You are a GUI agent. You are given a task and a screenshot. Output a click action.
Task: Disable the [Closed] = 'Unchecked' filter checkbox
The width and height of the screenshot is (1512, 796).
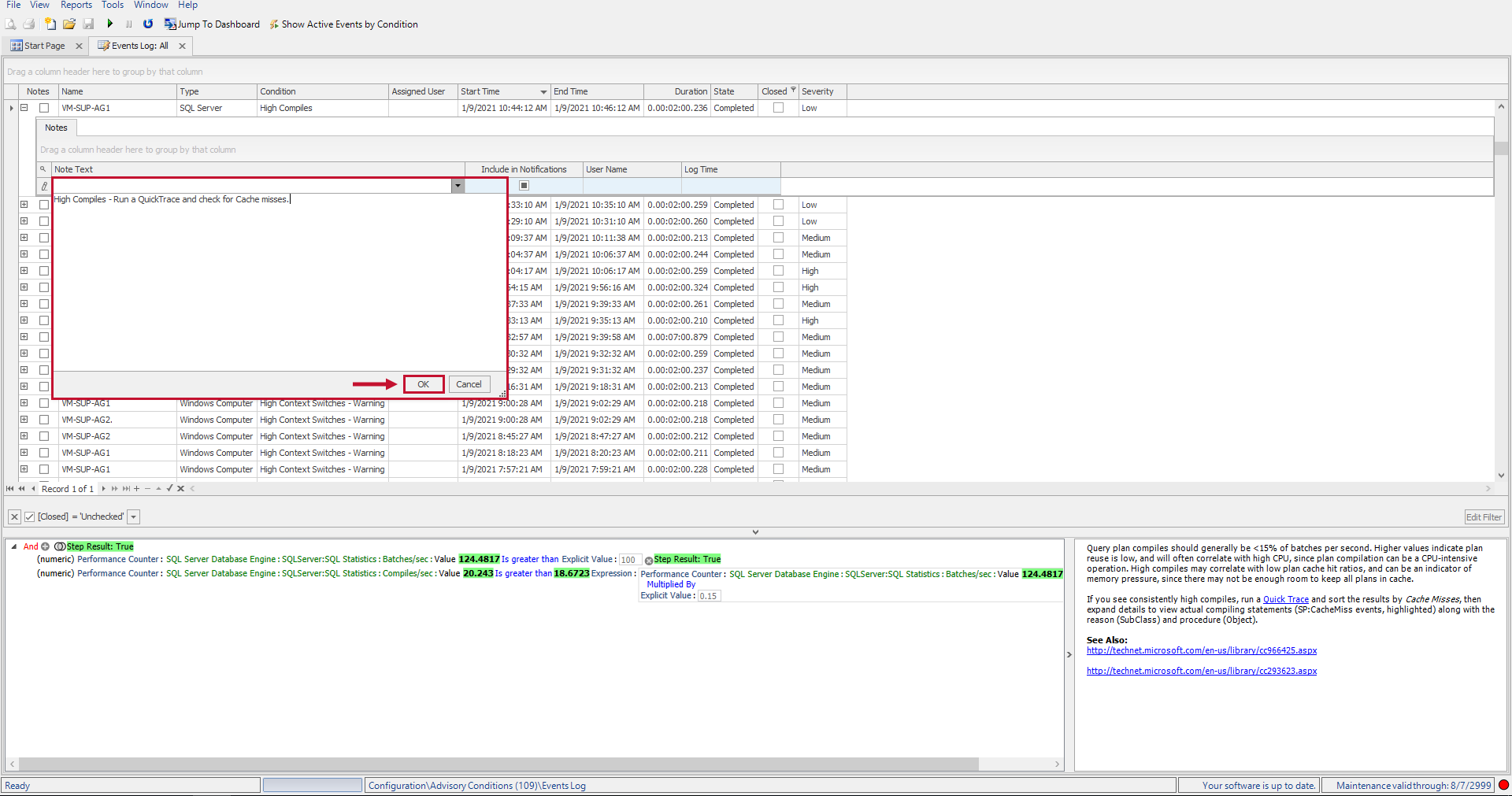click(x=30, y=516)
